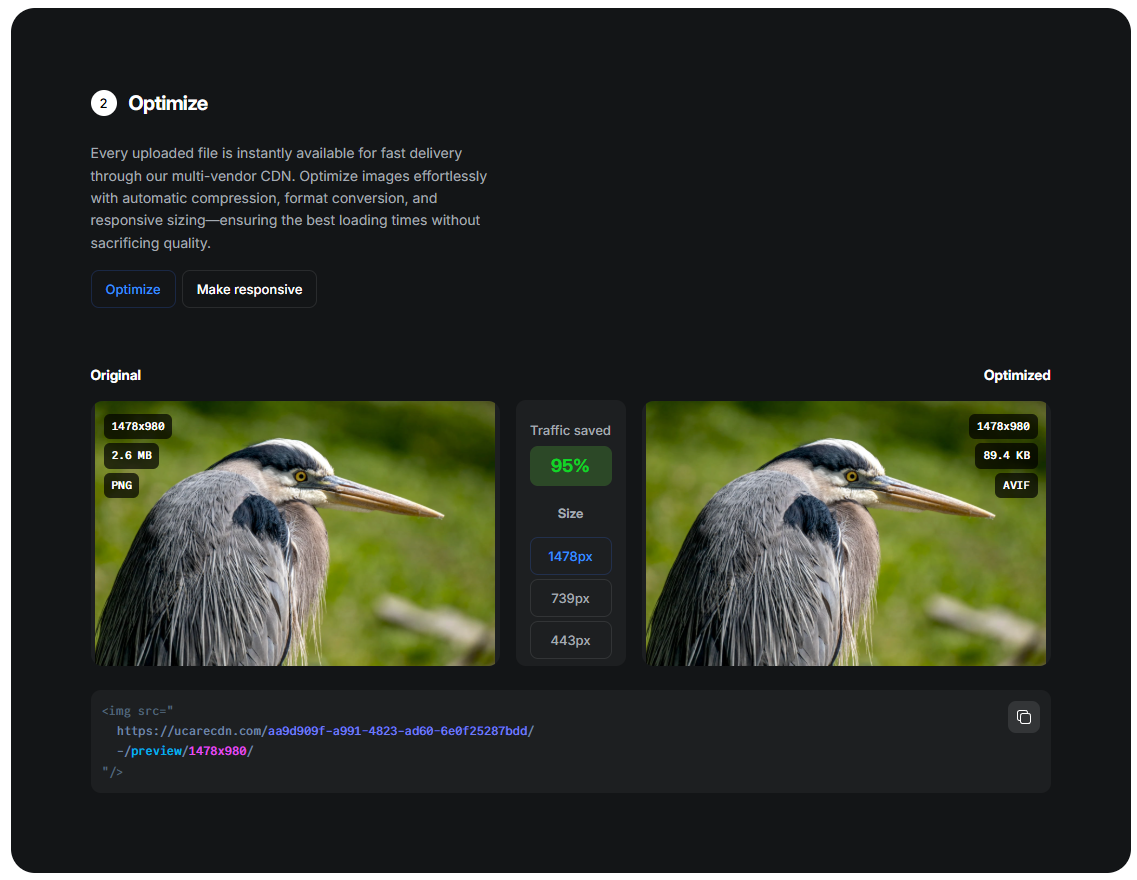Click the 89.4 KB size badge
This screenshot has height=880, width=1137.
pos(1006,456)
